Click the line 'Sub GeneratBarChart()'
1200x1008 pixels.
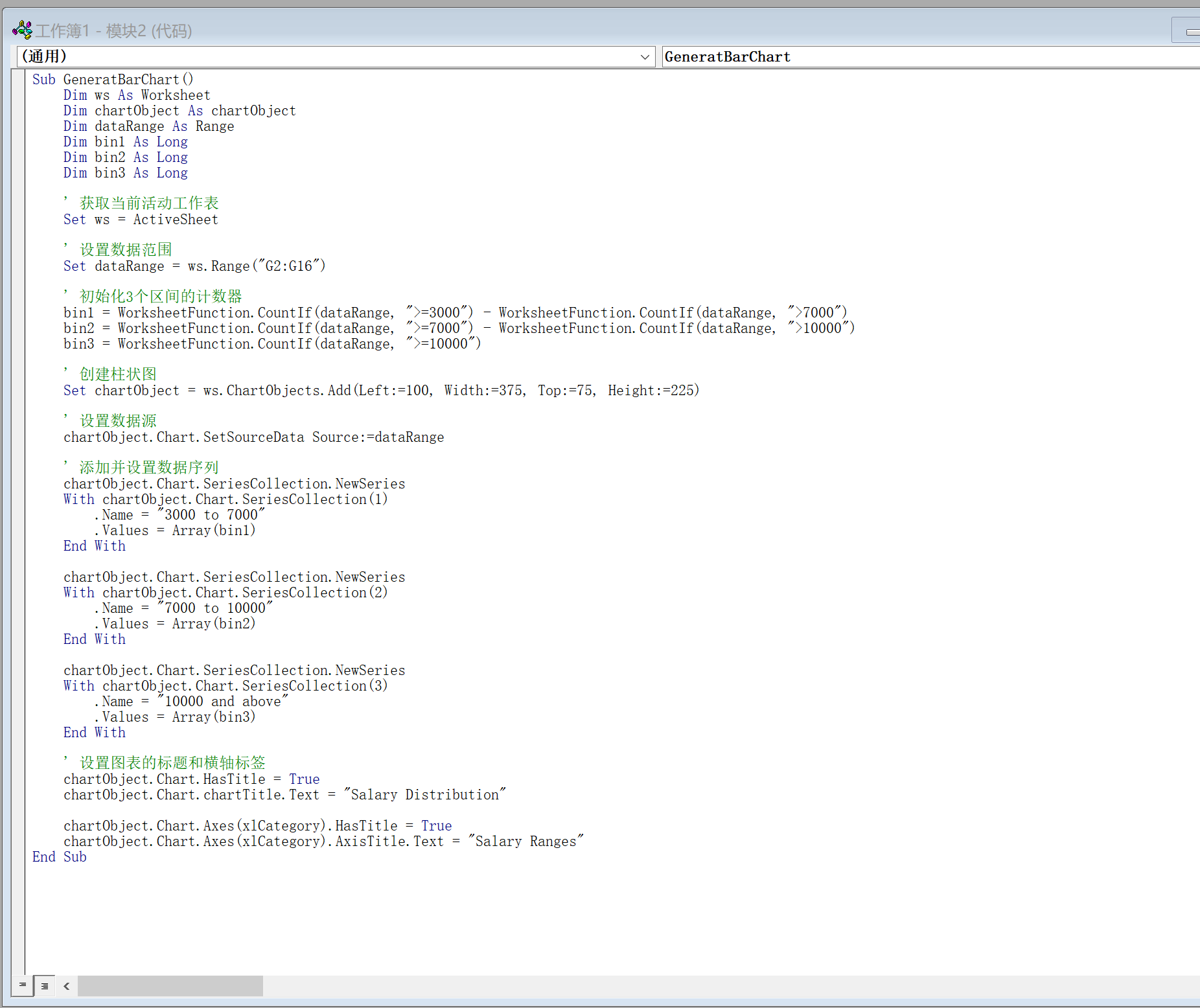[x=113, y=80]
